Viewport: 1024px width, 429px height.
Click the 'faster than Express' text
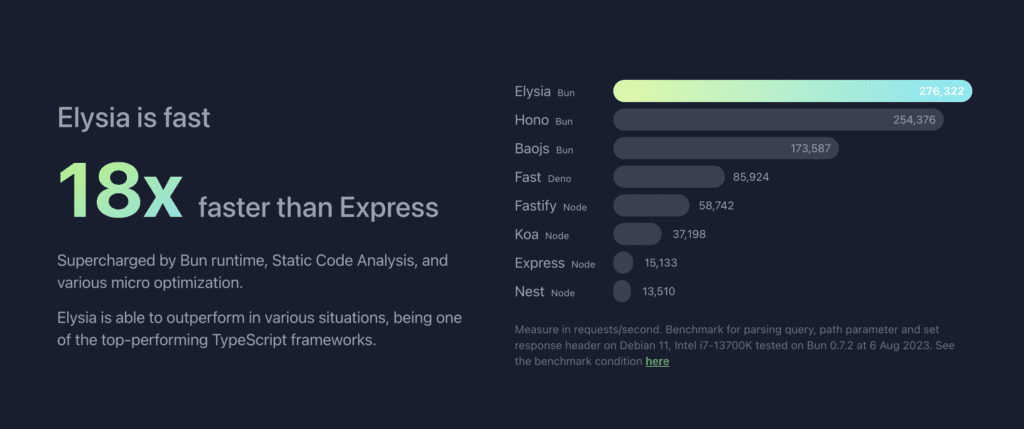point(318,208)
